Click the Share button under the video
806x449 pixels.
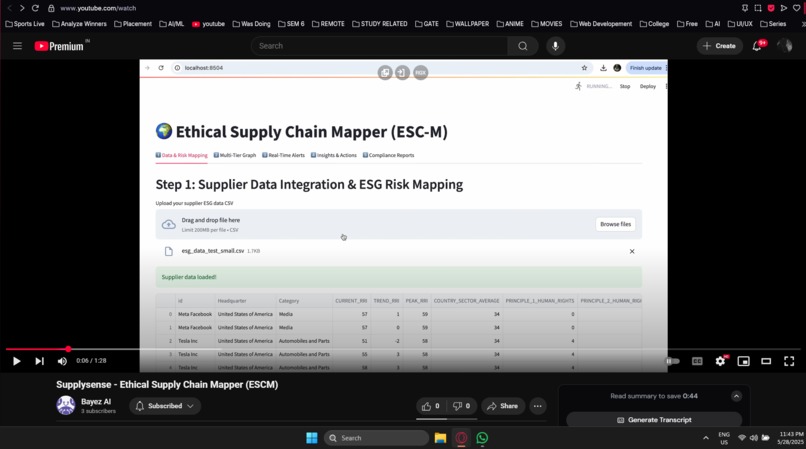tap(503, 406)
